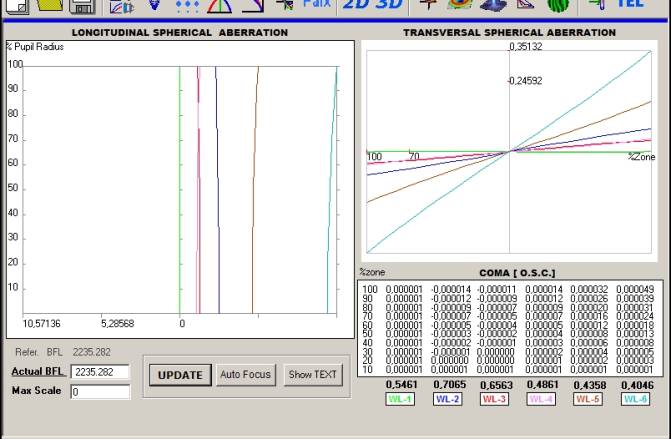Click the purple curve corner toolbar icon

point(252,6)
